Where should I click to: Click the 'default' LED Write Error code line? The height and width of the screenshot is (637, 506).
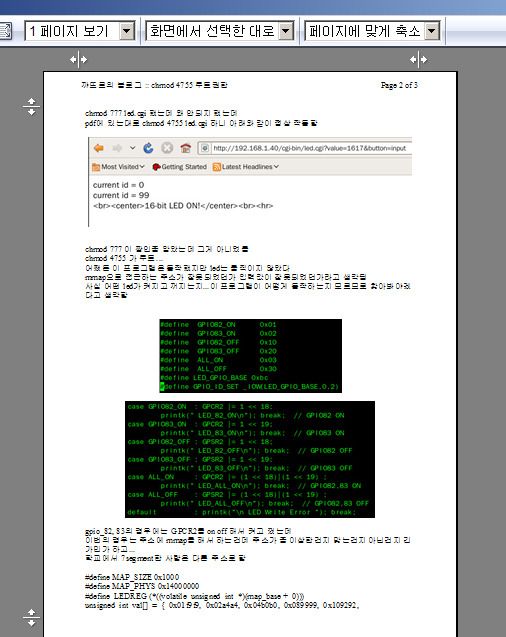[x=242, y=512]
